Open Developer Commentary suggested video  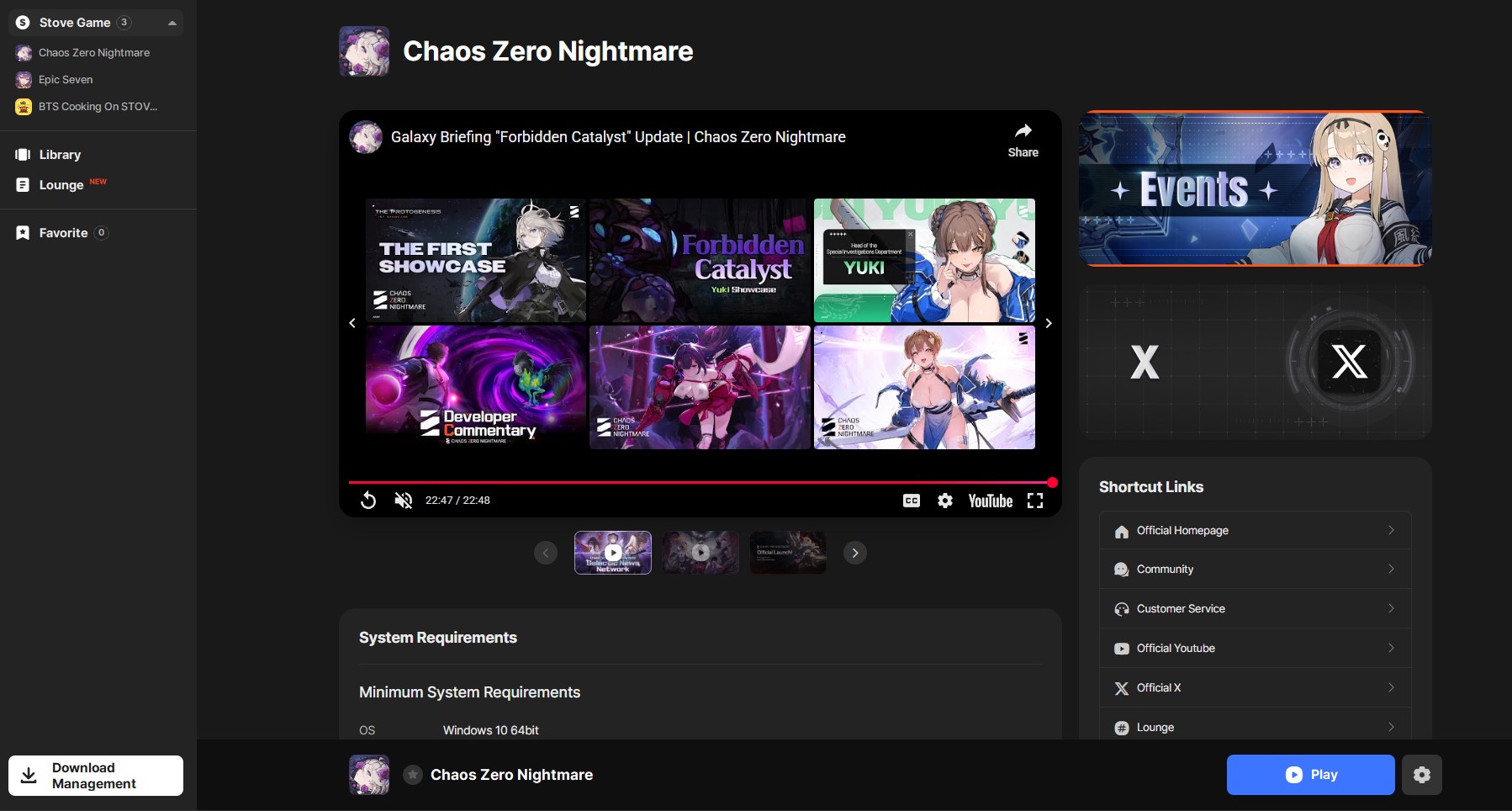pos(476,387)
